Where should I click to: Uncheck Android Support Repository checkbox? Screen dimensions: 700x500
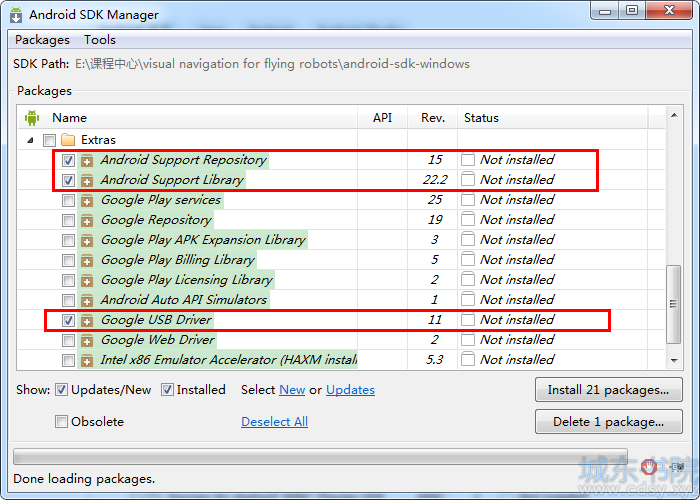tap(68, 160)
